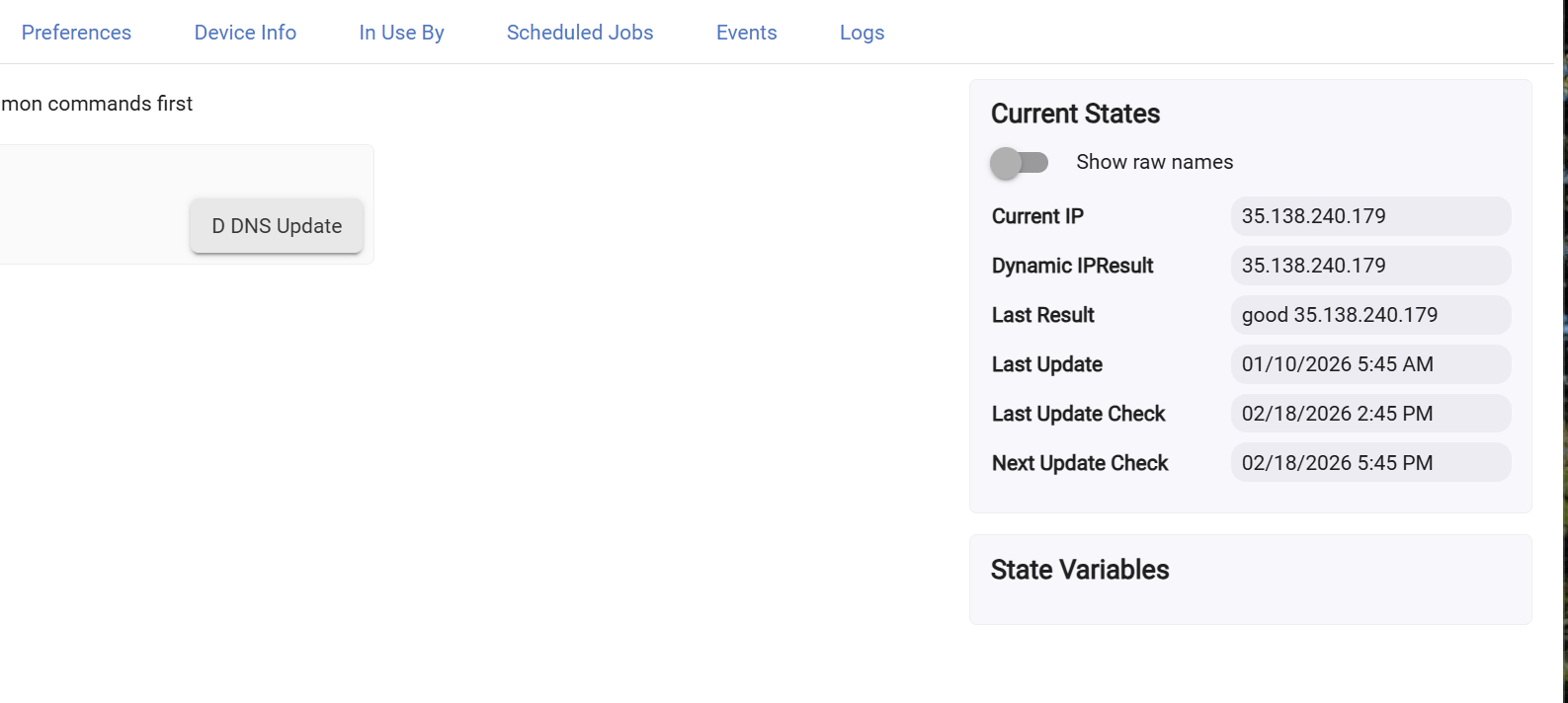Click the Last Result label
This screenshot has height=703, width=1568.
[1042, 315]
